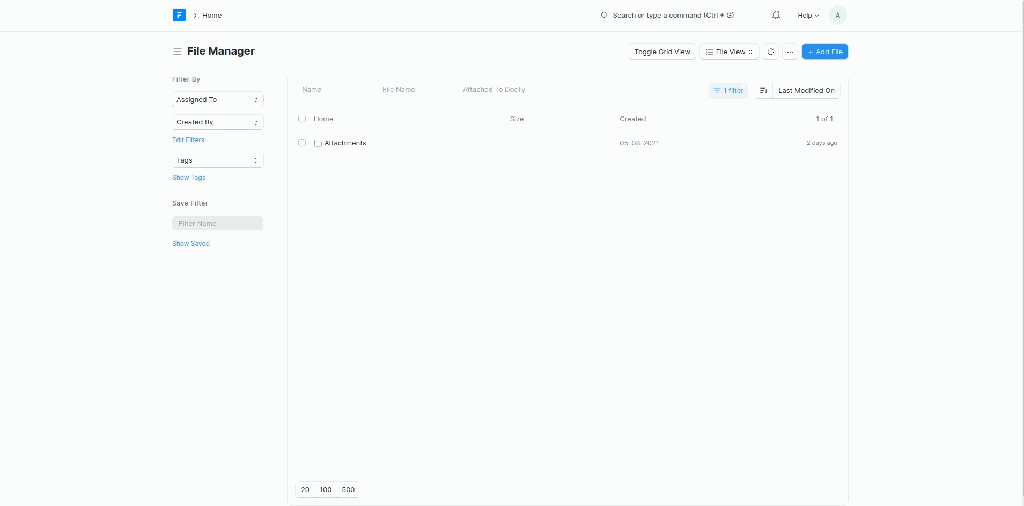Focus the File Name filter field
This screenshot has height=506, width=1024.
[x=417, y=89]
